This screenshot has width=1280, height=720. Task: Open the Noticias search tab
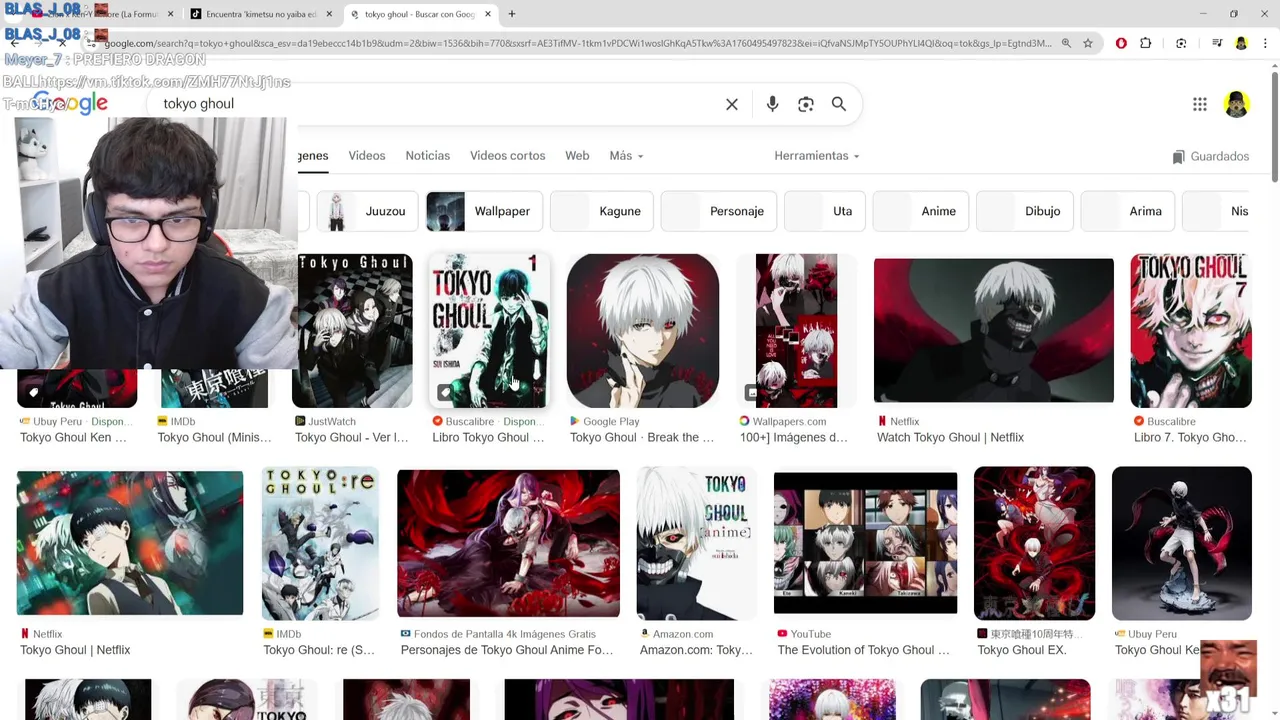pos(428,156)
